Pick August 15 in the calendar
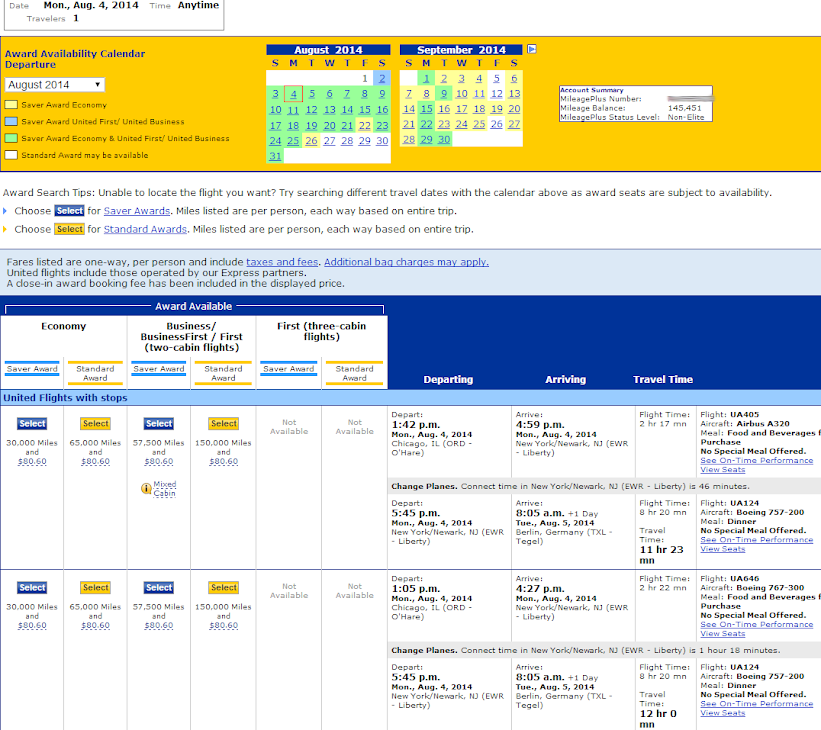The height and width of the screenshot is (730, 821). [x=364, y=110]
